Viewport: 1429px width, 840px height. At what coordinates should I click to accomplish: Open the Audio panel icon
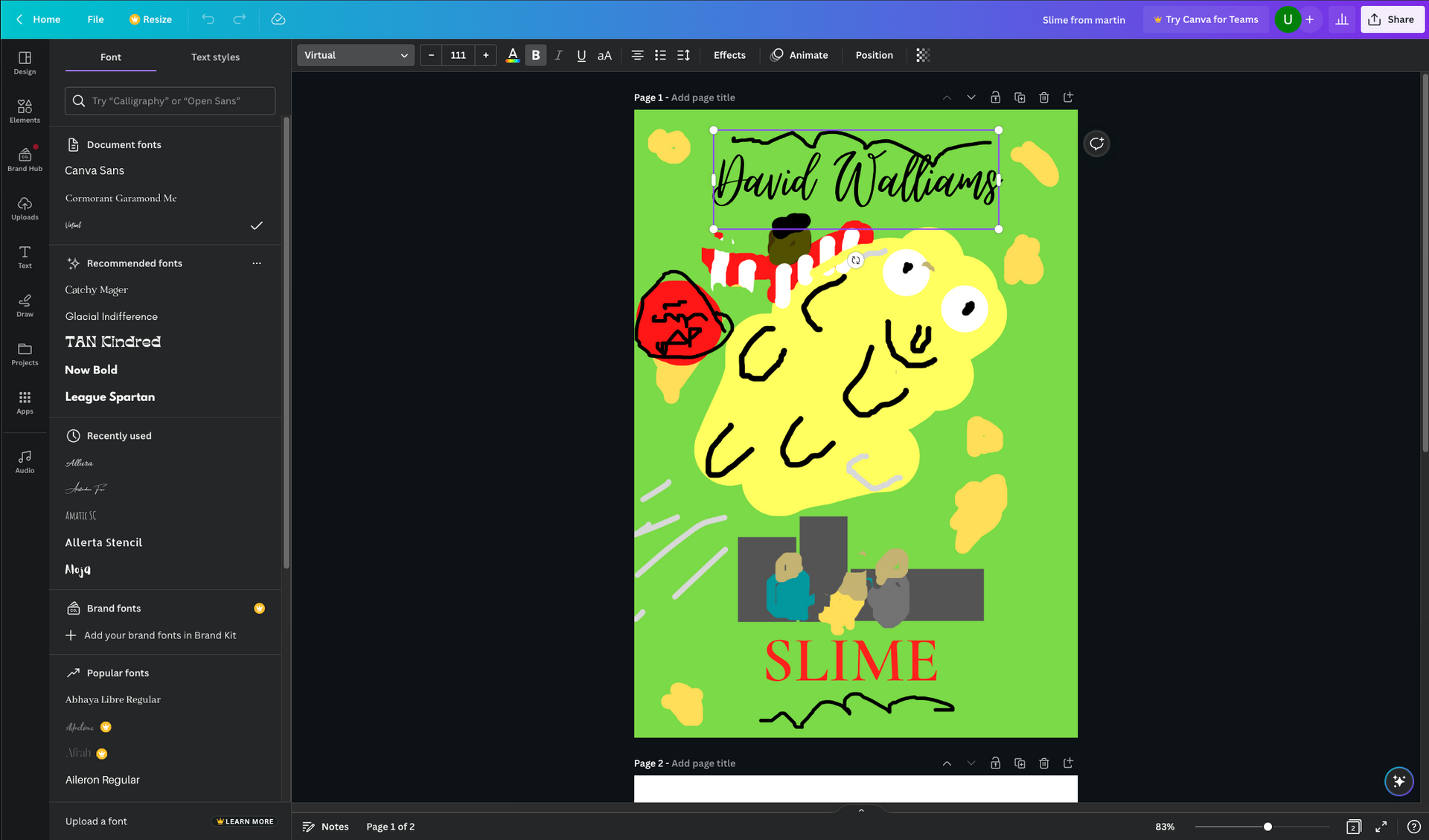pyautogui.click(x=25, y=461)
